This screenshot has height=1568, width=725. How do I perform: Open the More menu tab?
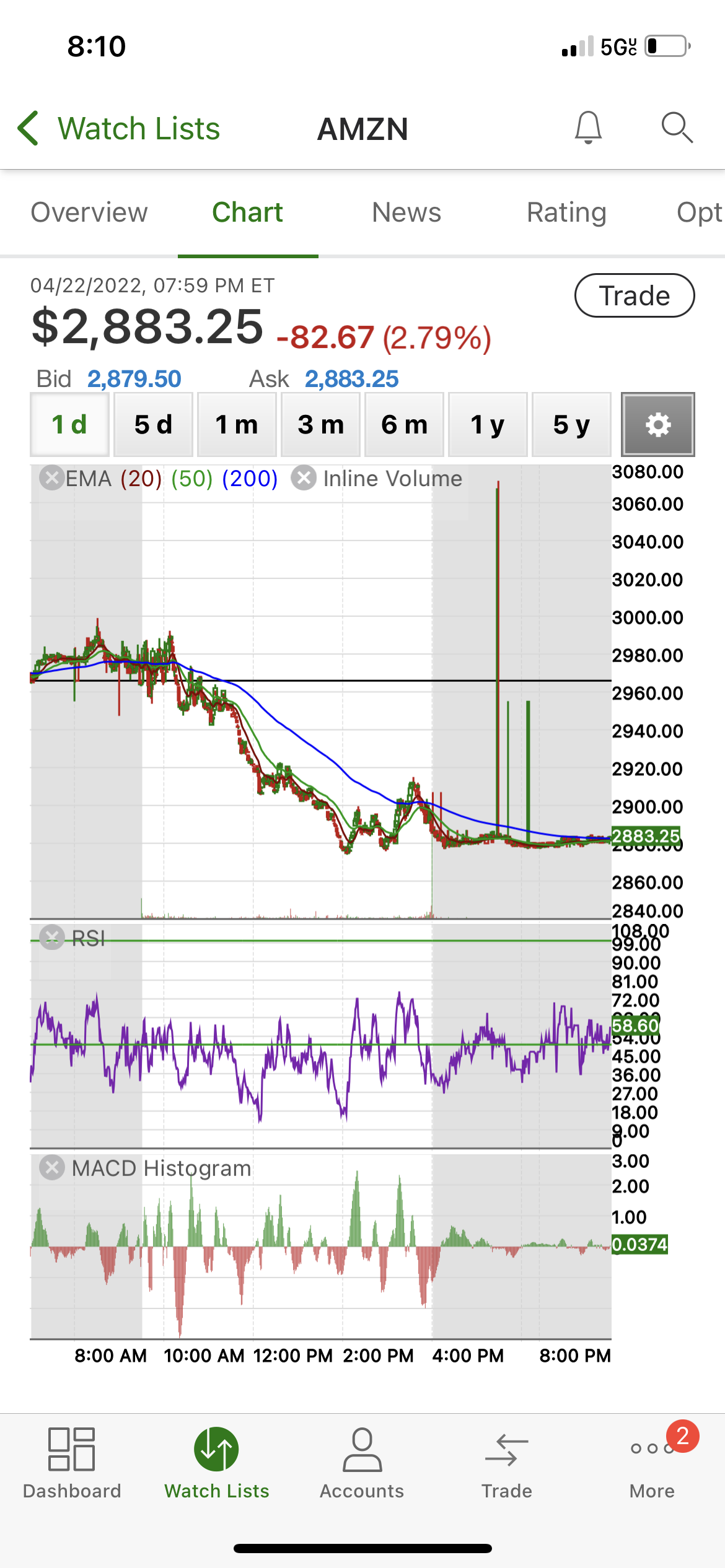652,1463
